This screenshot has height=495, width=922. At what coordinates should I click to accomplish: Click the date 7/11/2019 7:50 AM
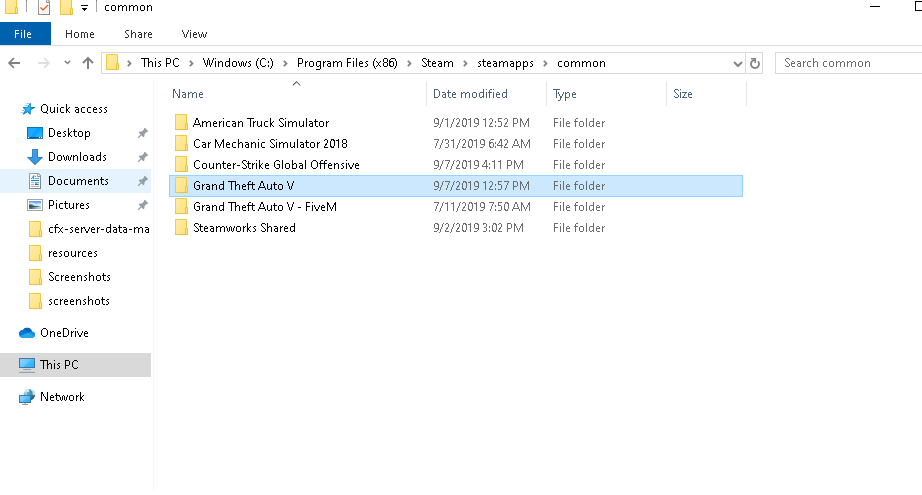point(482,207)
